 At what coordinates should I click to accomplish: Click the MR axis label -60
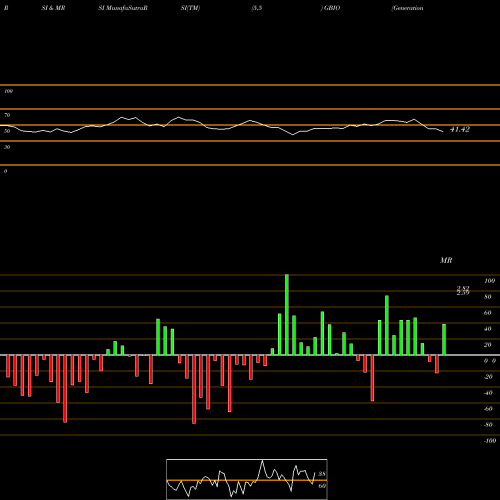pyautogui.click(x=488, y=409)
